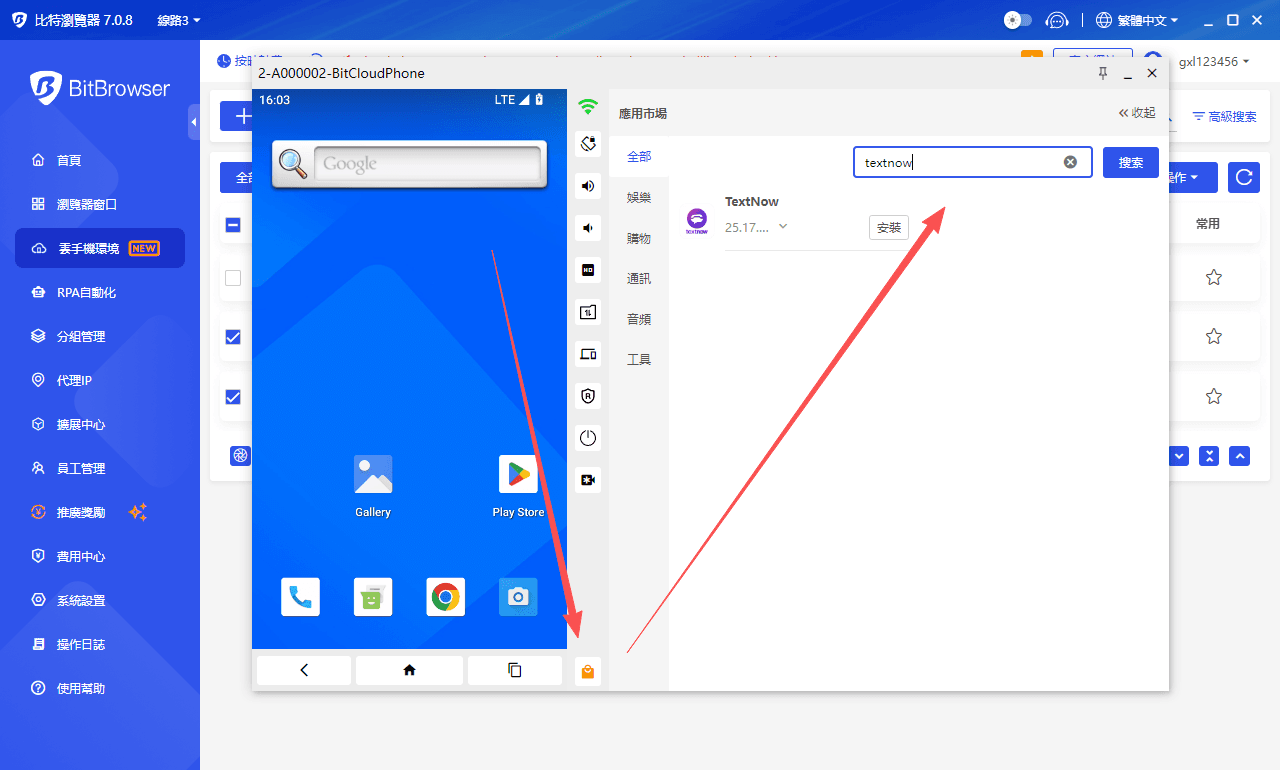
Task: Open the 繁體中文 language dropdown
Action: 1138,20
